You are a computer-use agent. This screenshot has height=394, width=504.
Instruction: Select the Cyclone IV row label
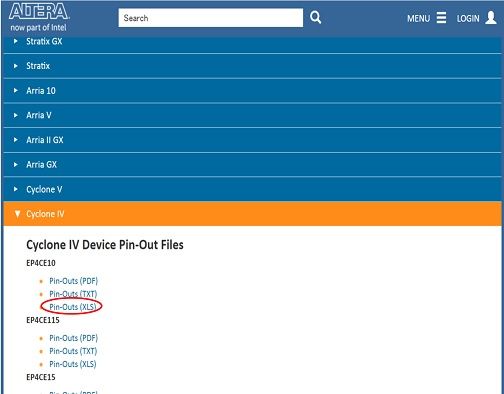coord(45,214)
